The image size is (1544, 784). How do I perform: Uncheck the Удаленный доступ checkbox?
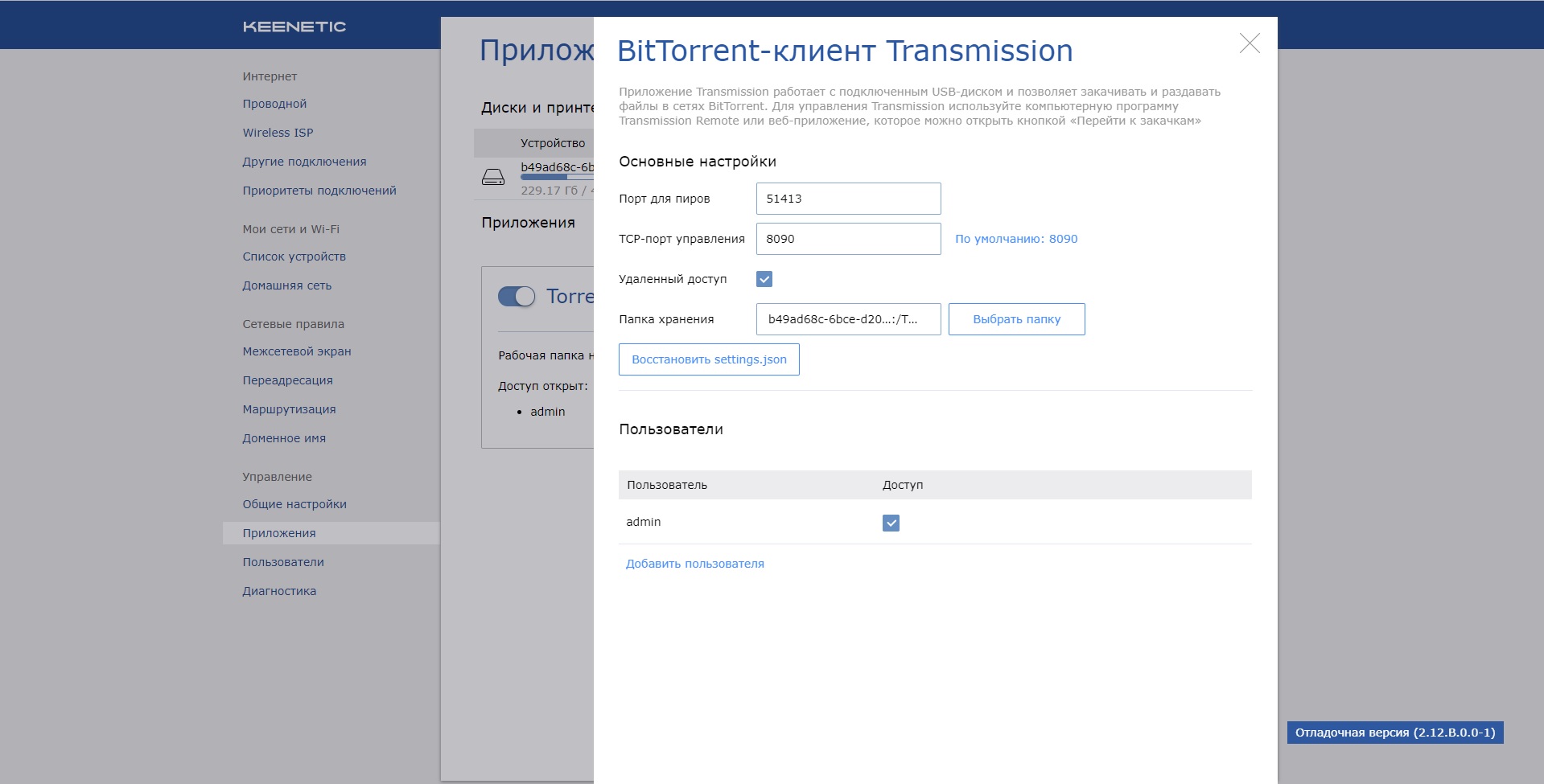click(764, 279)
